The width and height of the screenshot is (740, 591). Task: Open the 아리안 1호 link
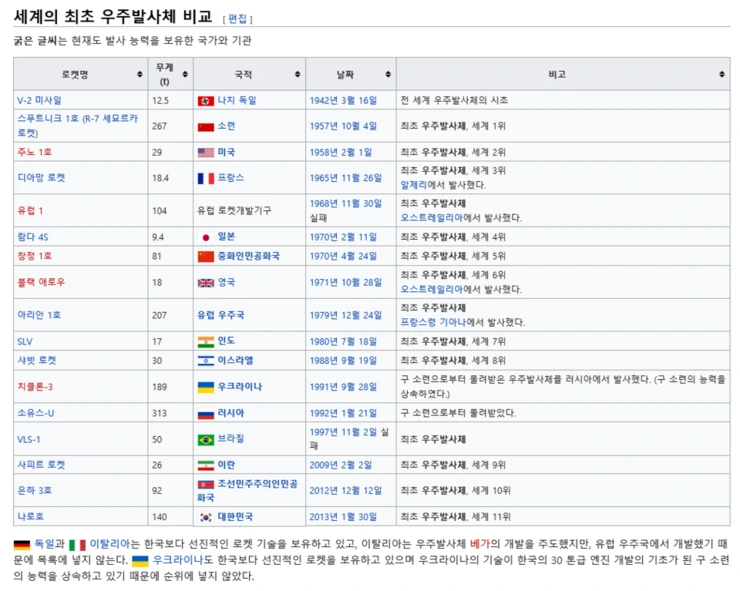tap(39, 315)
